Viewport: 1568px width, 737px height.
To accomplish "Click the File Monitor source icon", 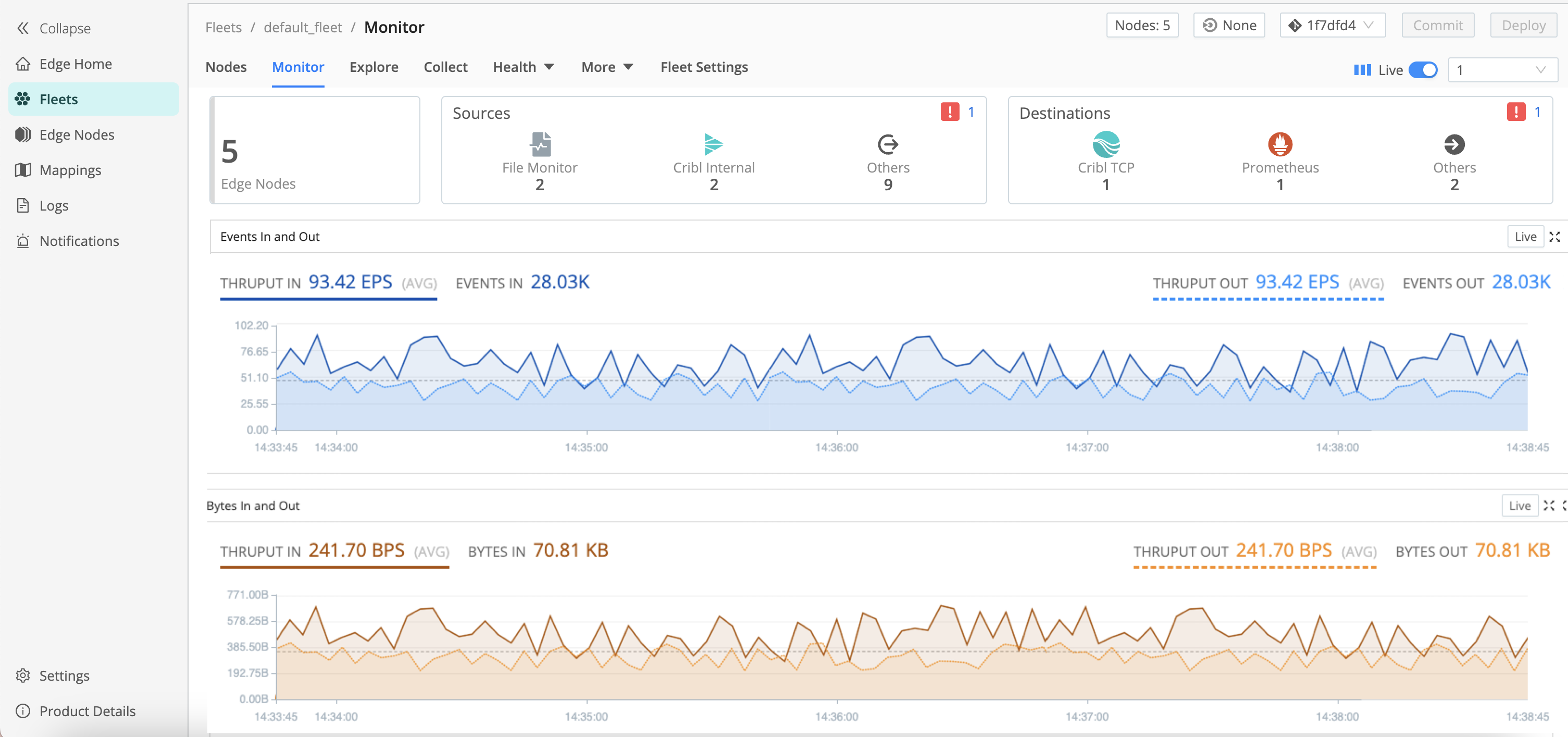I will (x=540, y=144).
